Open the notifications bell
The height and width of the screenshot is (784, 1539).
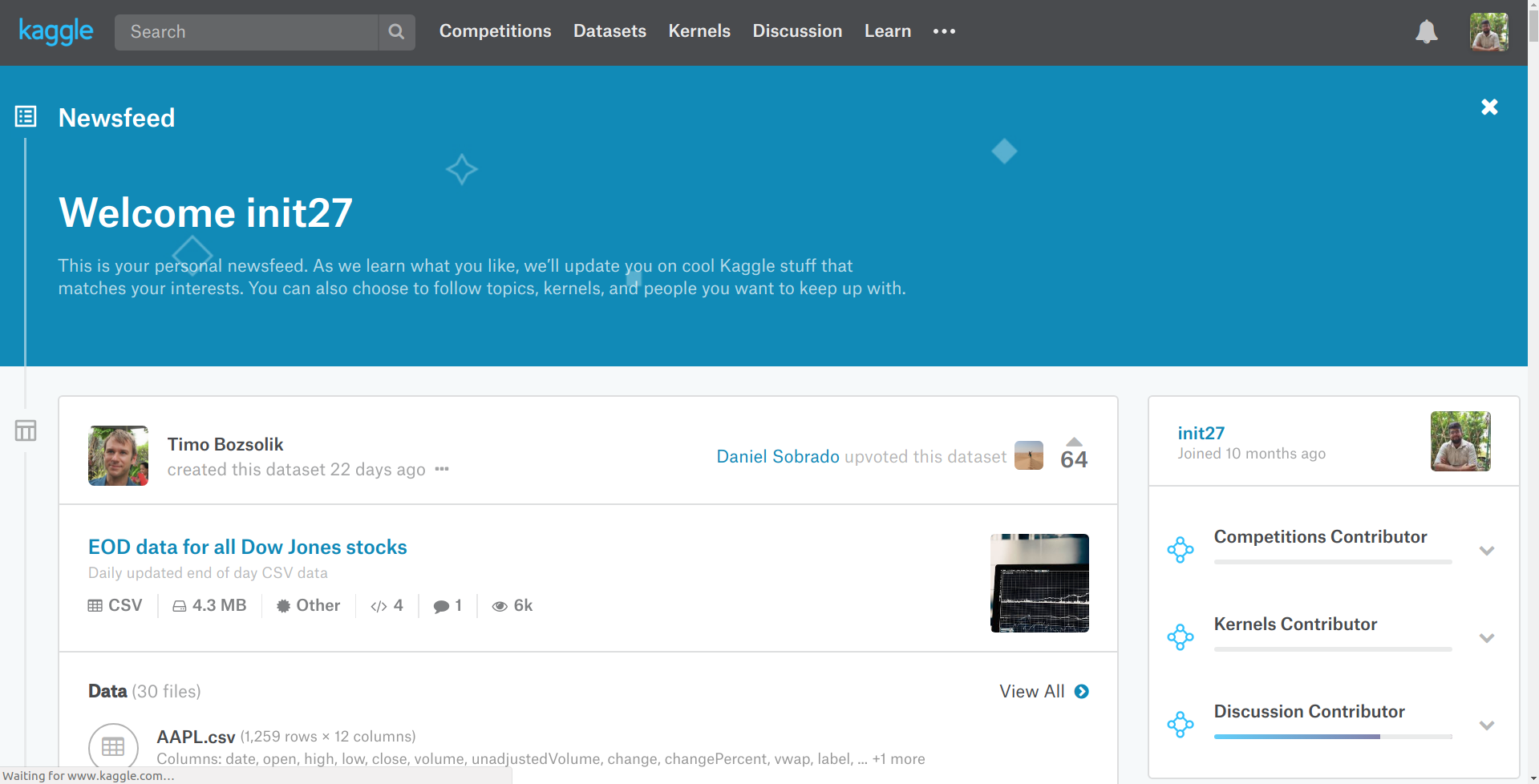point(1426,32)
